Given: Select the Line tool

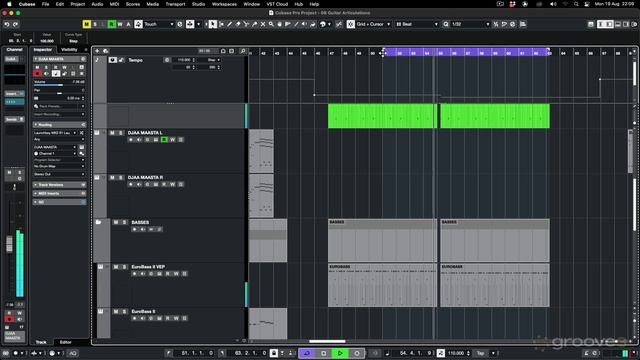Looking at the screenshot, I should coord(296,24).
